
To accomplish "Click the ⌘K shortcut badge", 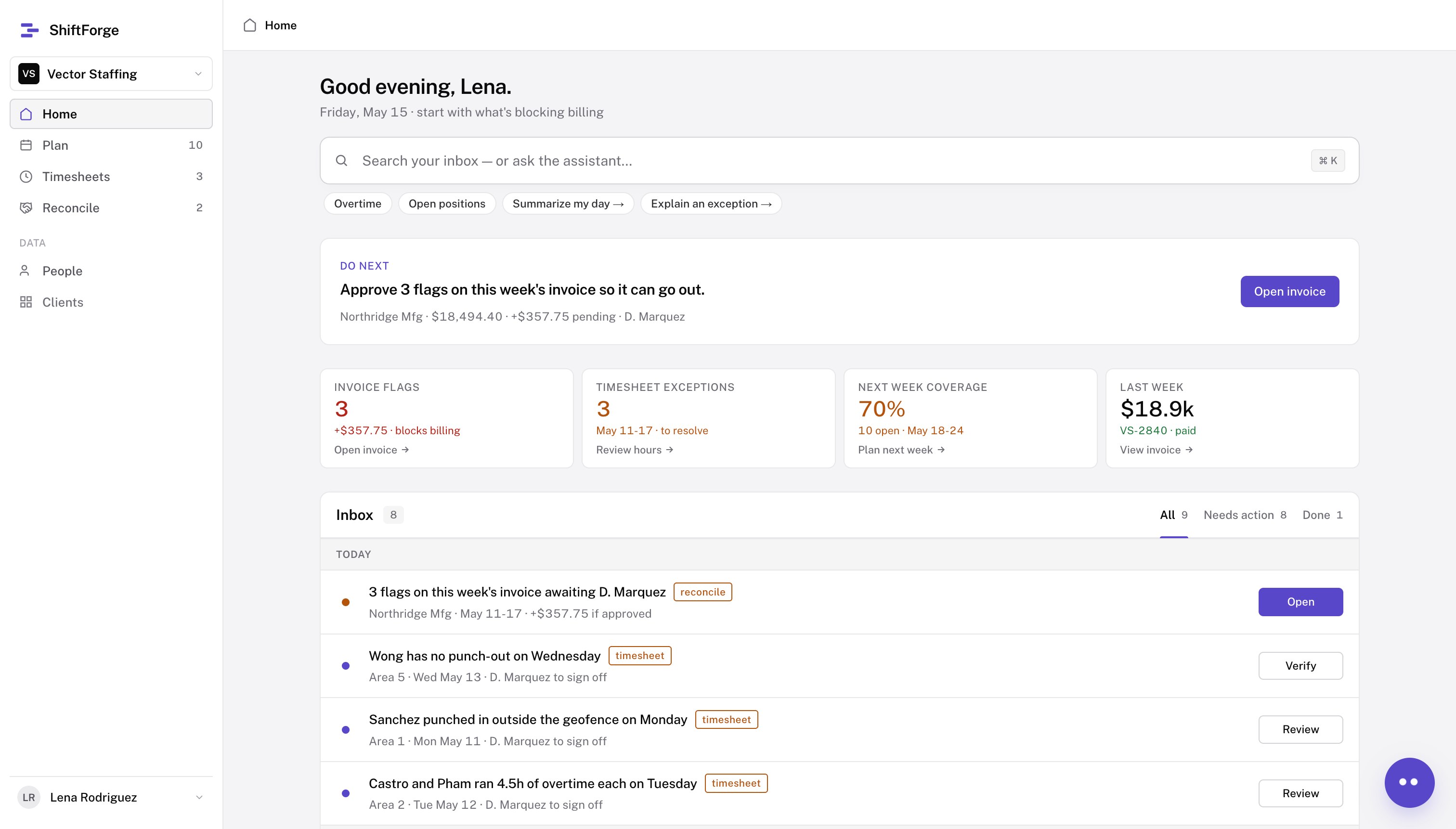I will click(1327, 161).
